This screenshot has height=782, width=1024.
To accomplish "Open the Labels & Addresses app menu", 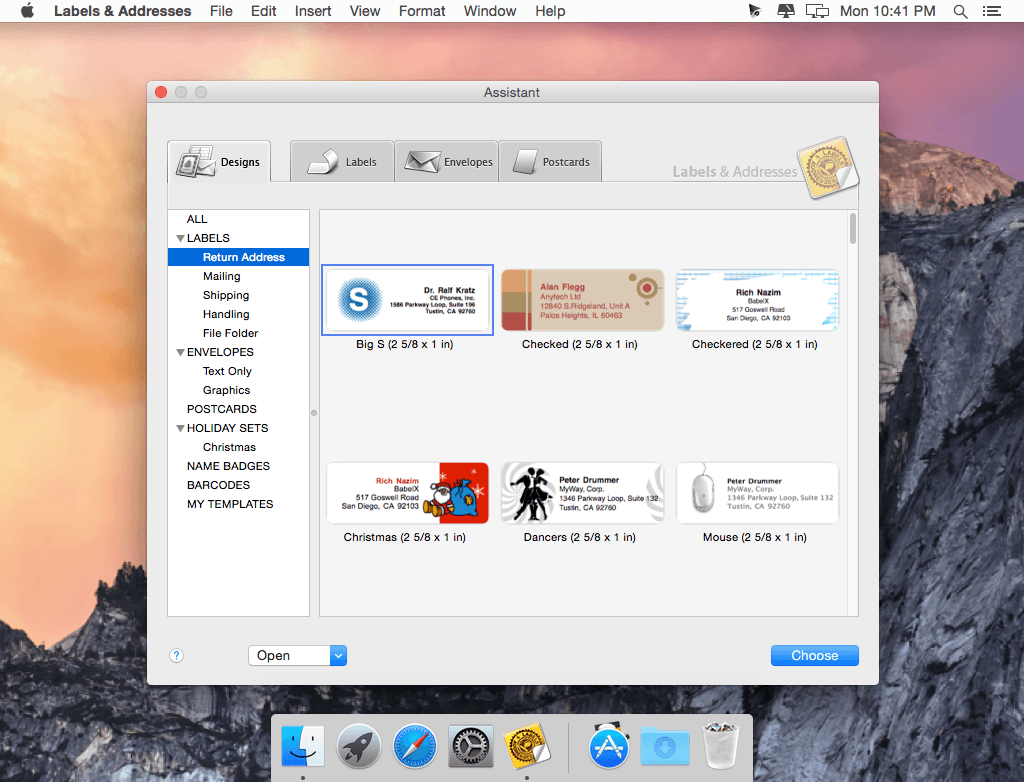I will pos(122,11).
